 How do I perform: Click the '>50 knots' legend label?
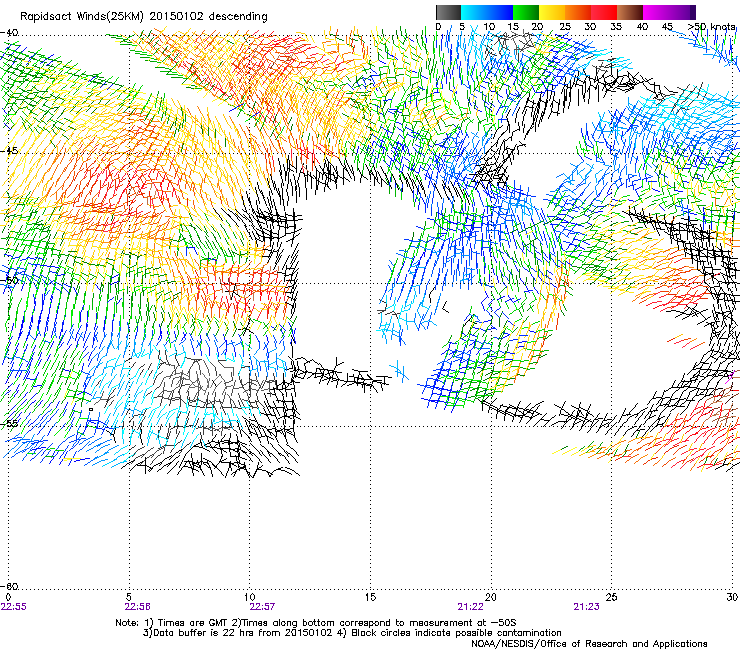pos(712,27)
